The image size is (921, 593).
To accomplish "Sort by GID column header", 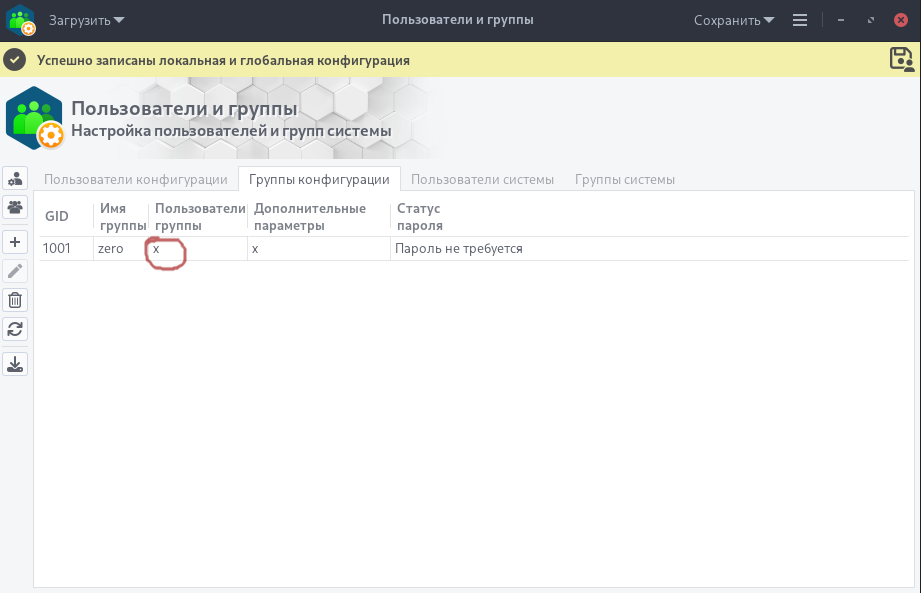I will (57, 217).
